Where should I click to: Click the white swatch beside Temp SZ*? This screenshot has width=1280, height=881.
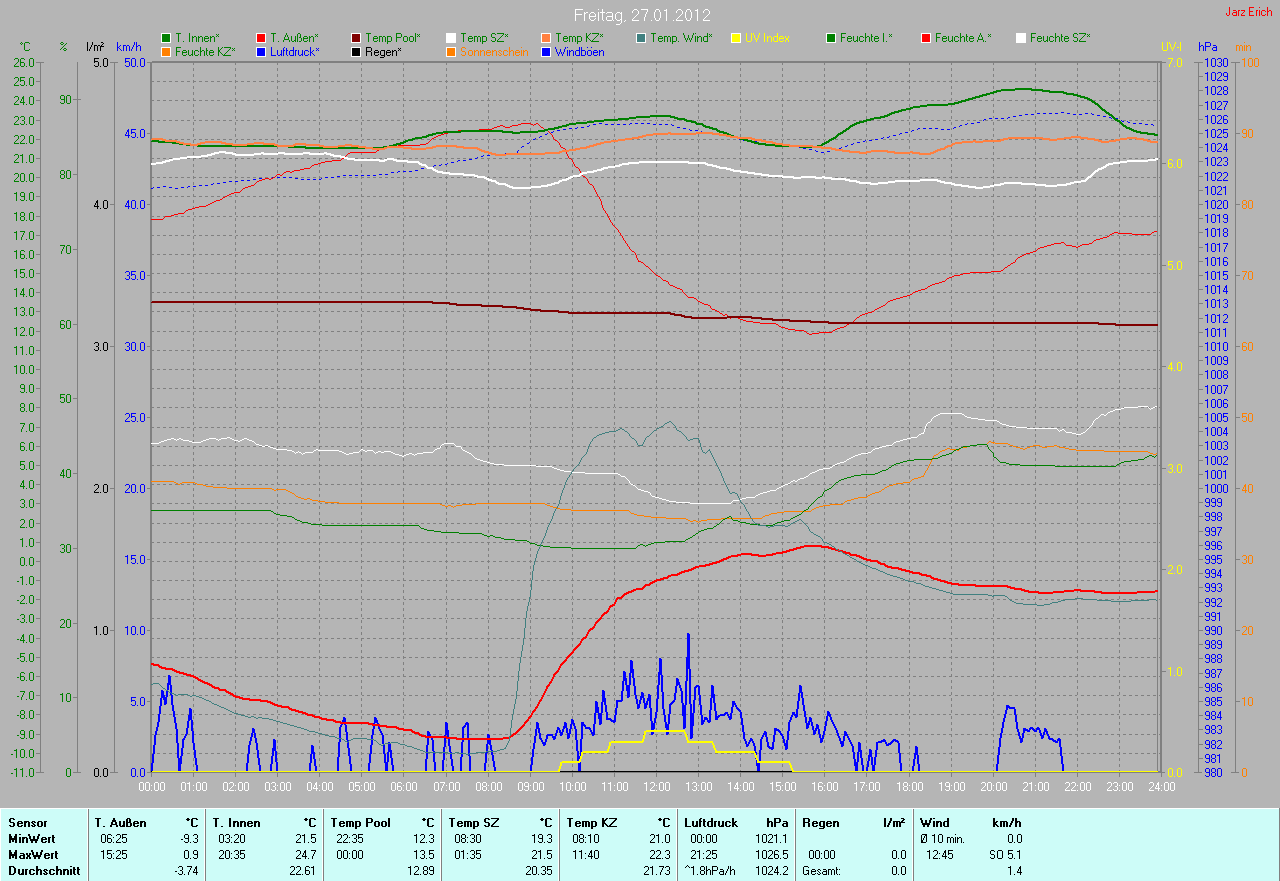(x=451, y=38)
